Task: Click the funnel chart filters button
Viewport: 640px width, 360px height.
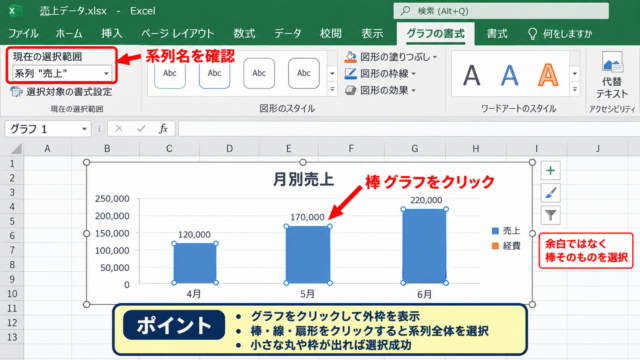Action: (550, 215)
